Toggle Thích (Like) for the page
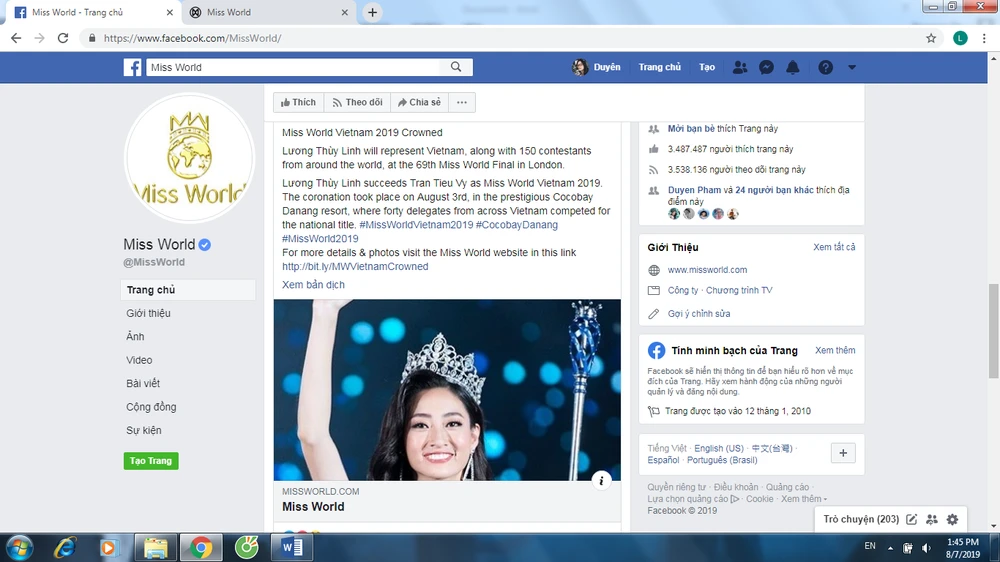 tap(298, 102)
